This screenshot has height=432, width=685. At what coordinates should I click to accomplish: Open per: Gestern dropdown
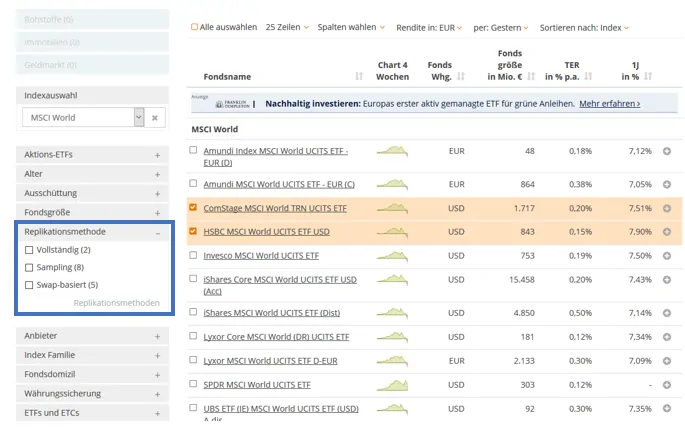coord(501,28)
